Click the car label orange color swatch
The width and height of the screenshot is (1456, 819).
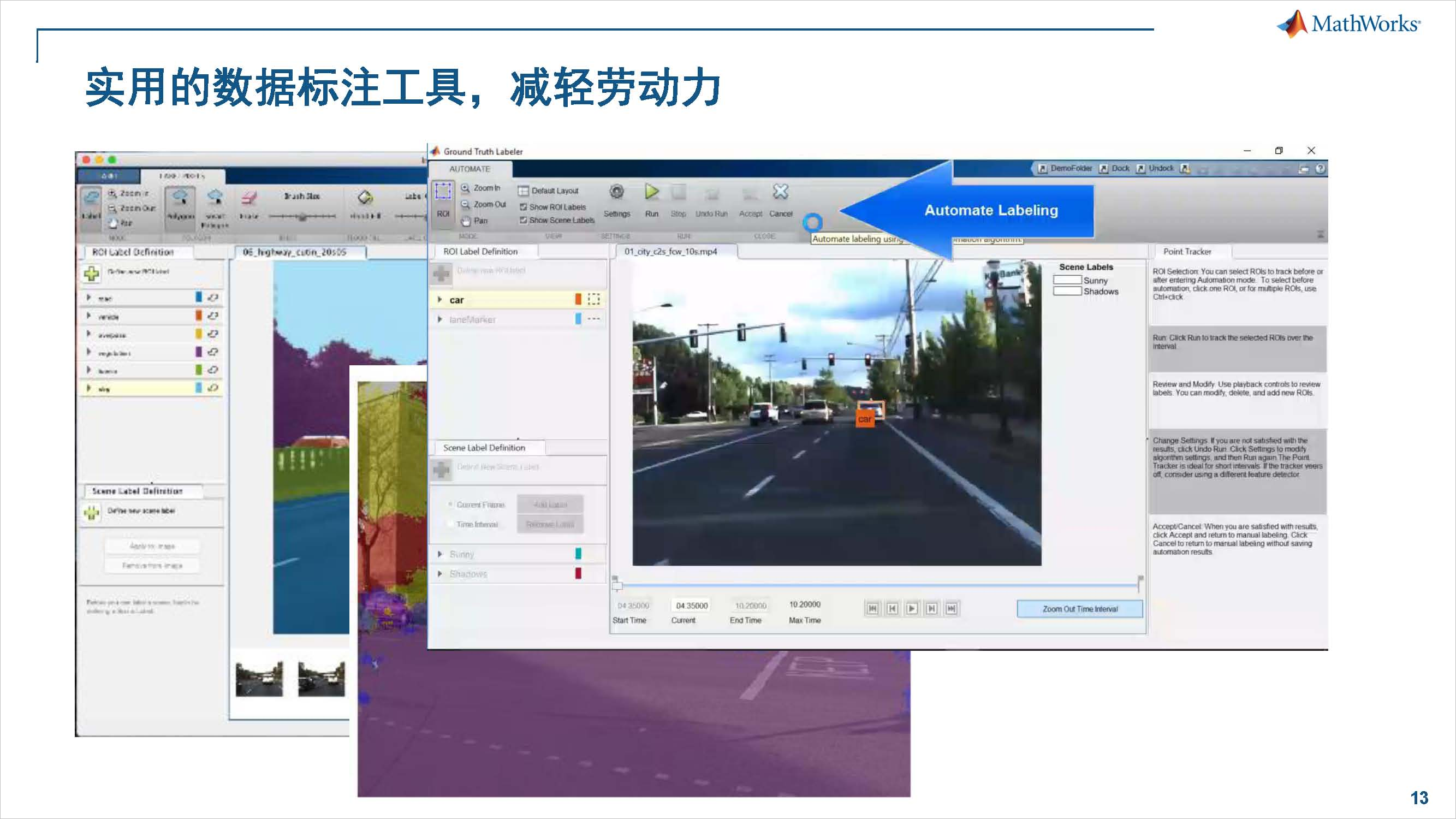[578, 300]
